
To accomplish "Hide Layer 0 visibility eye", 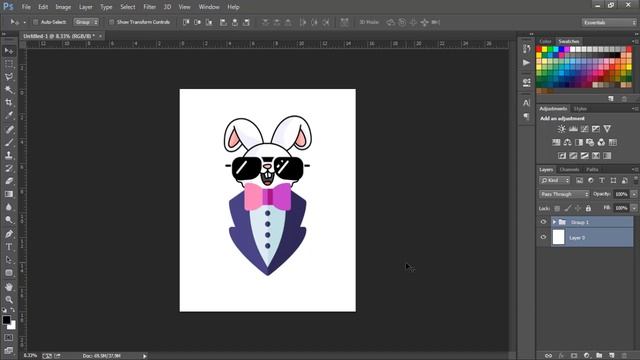I will point(543,237).
